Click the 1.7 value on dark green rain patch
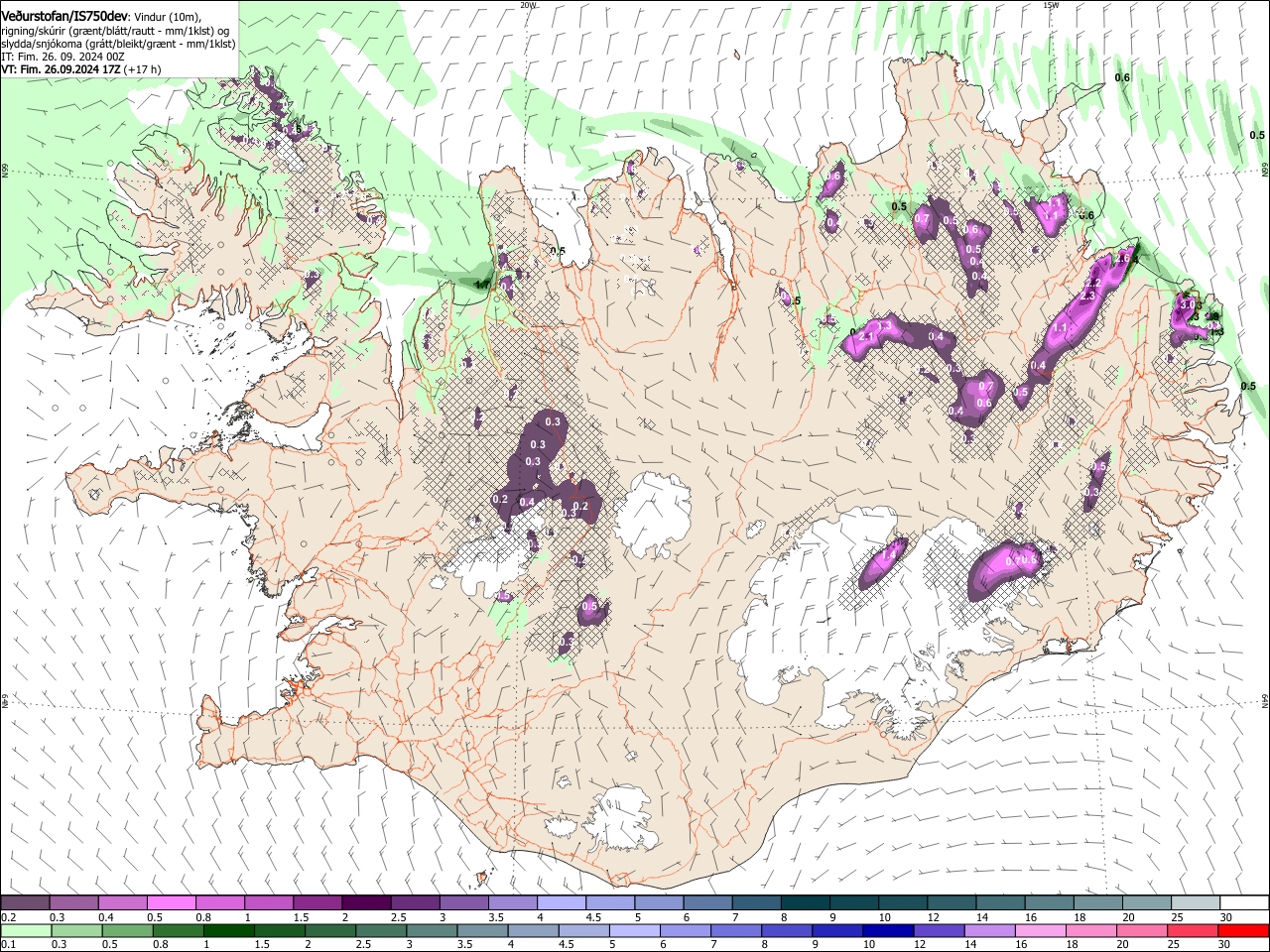The image size is (1270, 952). click(482, 285)
